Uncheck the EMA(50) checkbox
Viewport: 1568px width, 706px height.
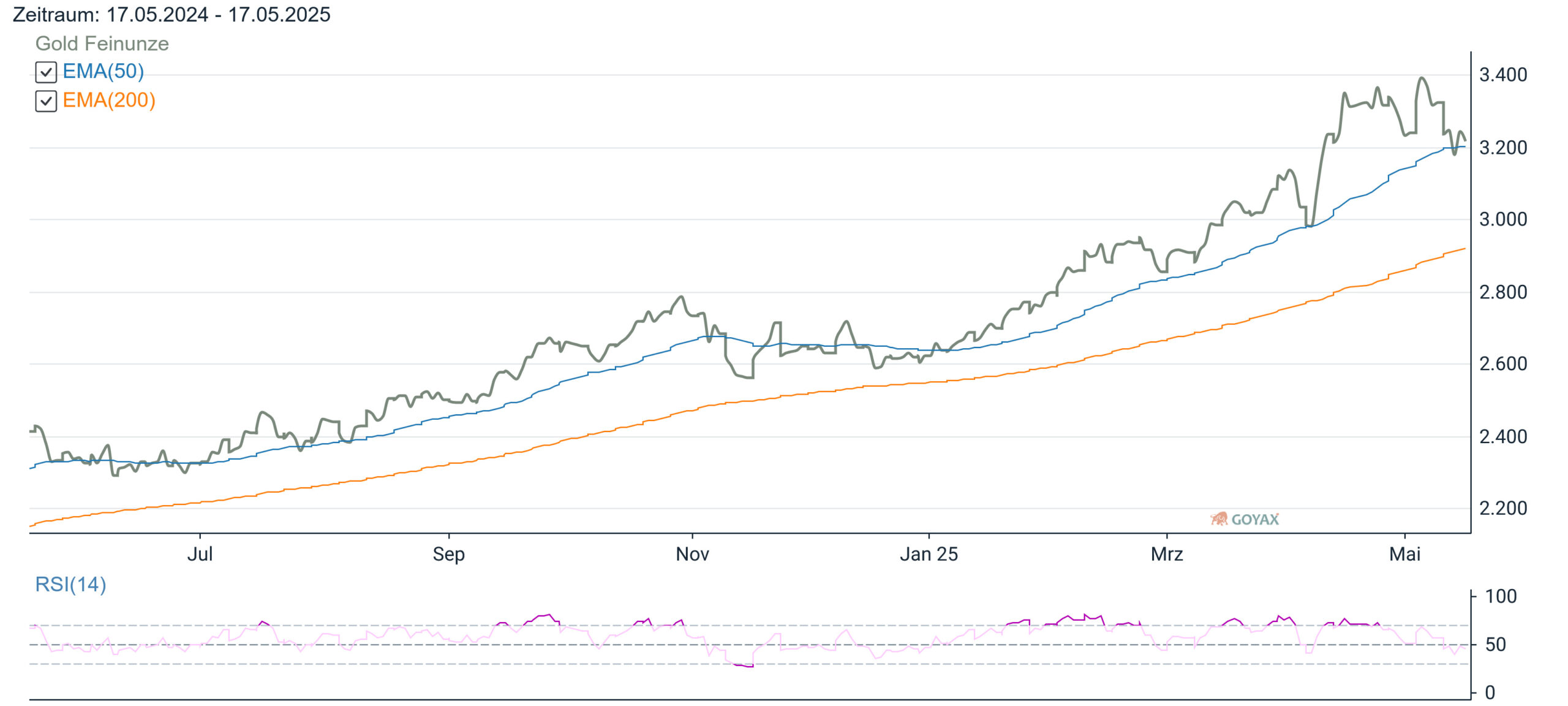coord(46,72)
